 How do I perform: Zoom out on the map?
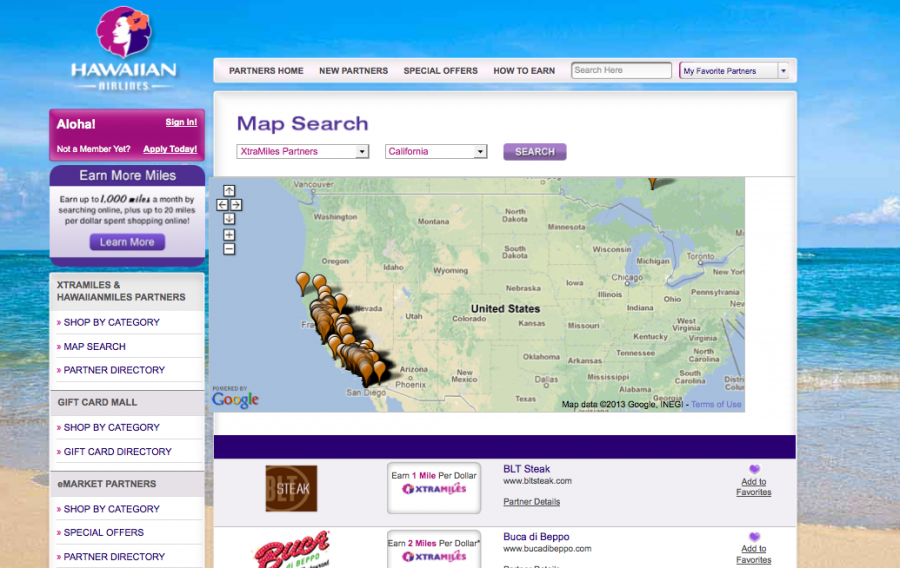coord(229,249)
